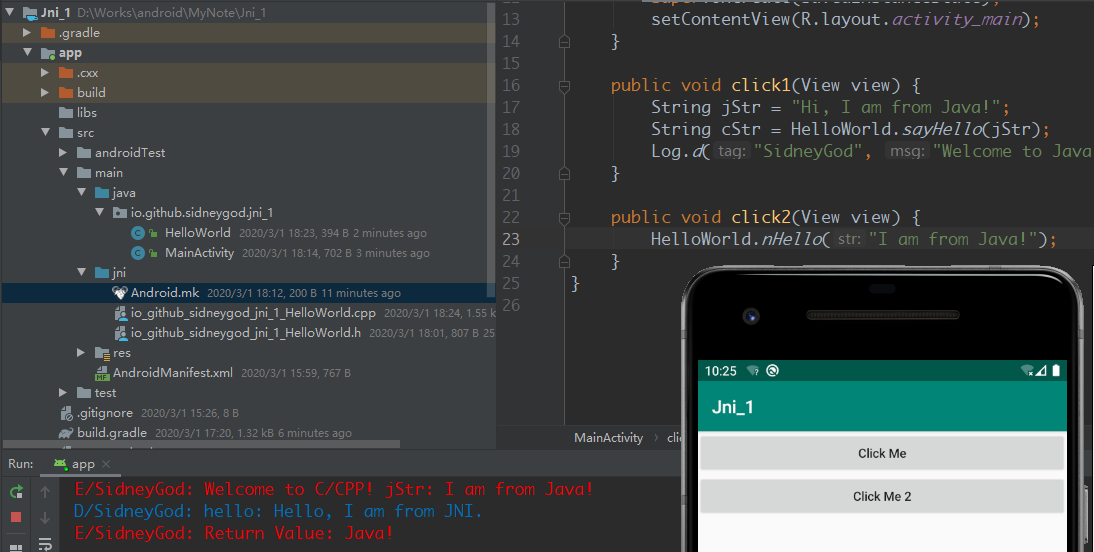This screenshot has width=1094, height=552.
Task: Click the up arrow in Run console
Action: (x=45, y=492)
